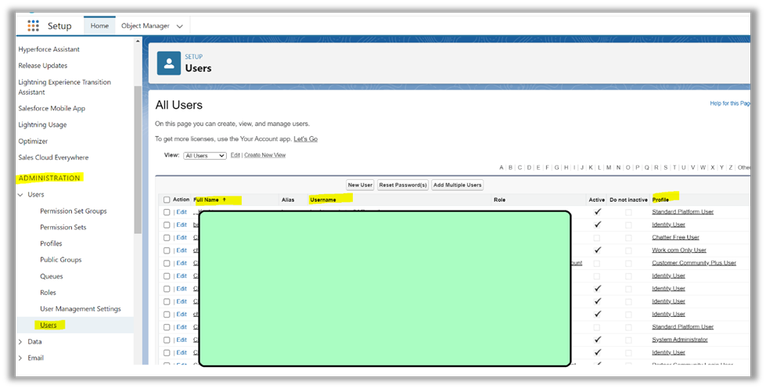Expand the Email section in sidebar
Viewport: 766px width, 389px height.
pyautogui.click(x=21, y=358)
